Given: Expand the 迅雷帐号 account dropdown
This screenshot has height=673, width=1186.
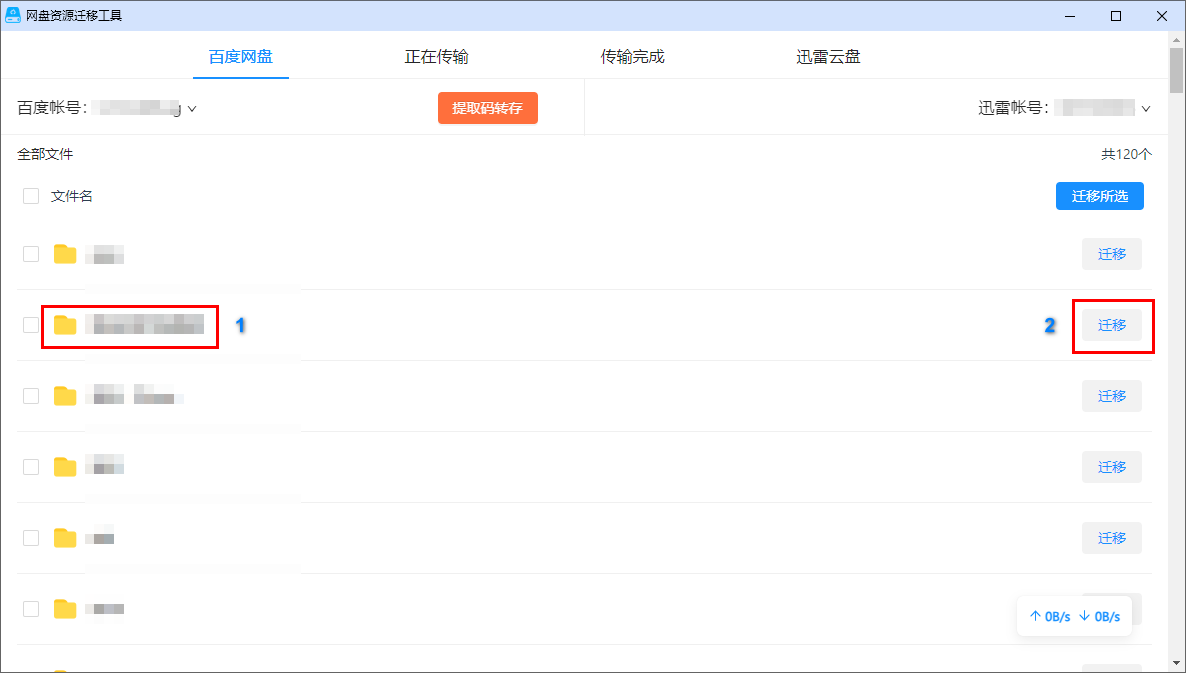Looking at the screenshot, I should point(1146,109).
